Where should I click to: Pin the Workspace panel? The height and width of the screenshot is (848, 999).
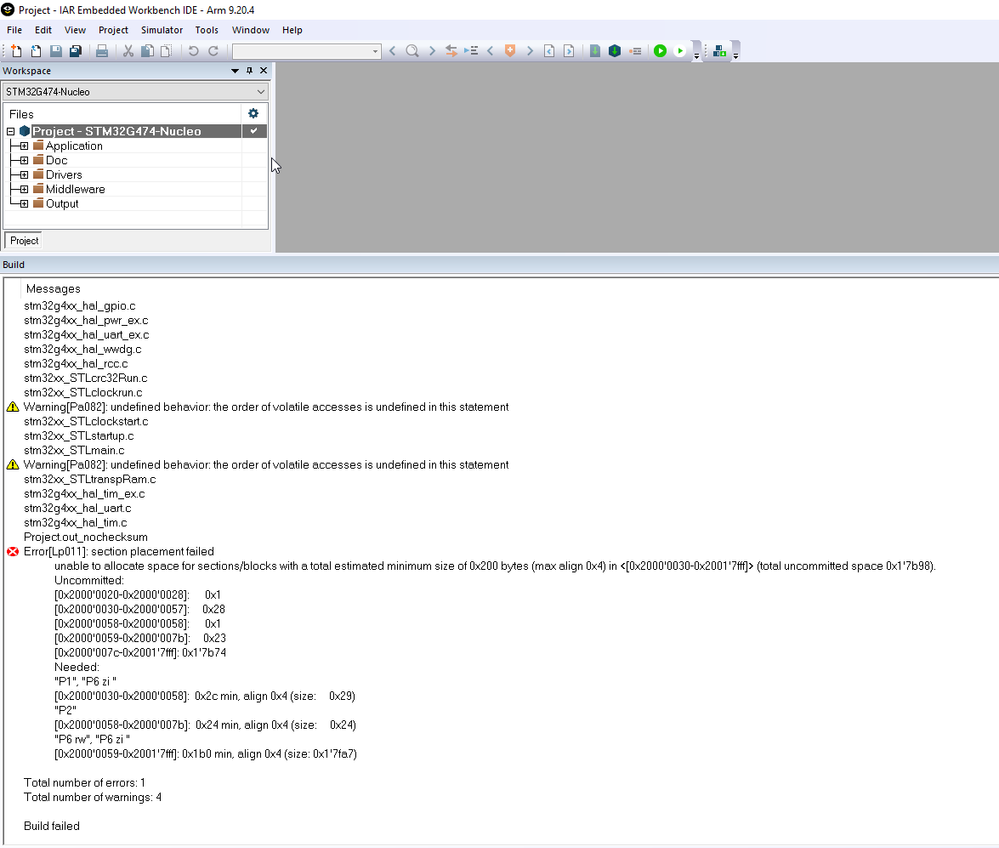(x=250, y=71)
